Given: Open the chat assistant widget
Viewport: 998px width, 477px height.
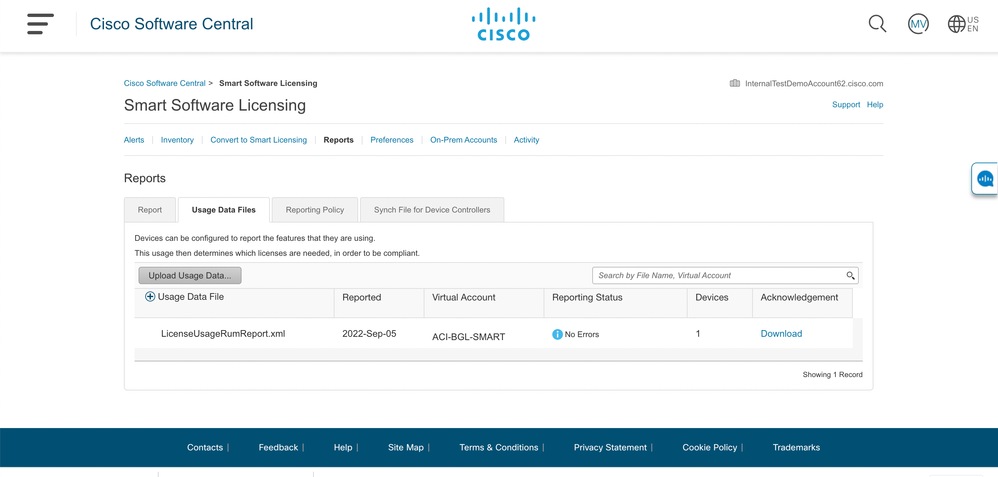Looking at the screenshot, I should click(985, 179).
